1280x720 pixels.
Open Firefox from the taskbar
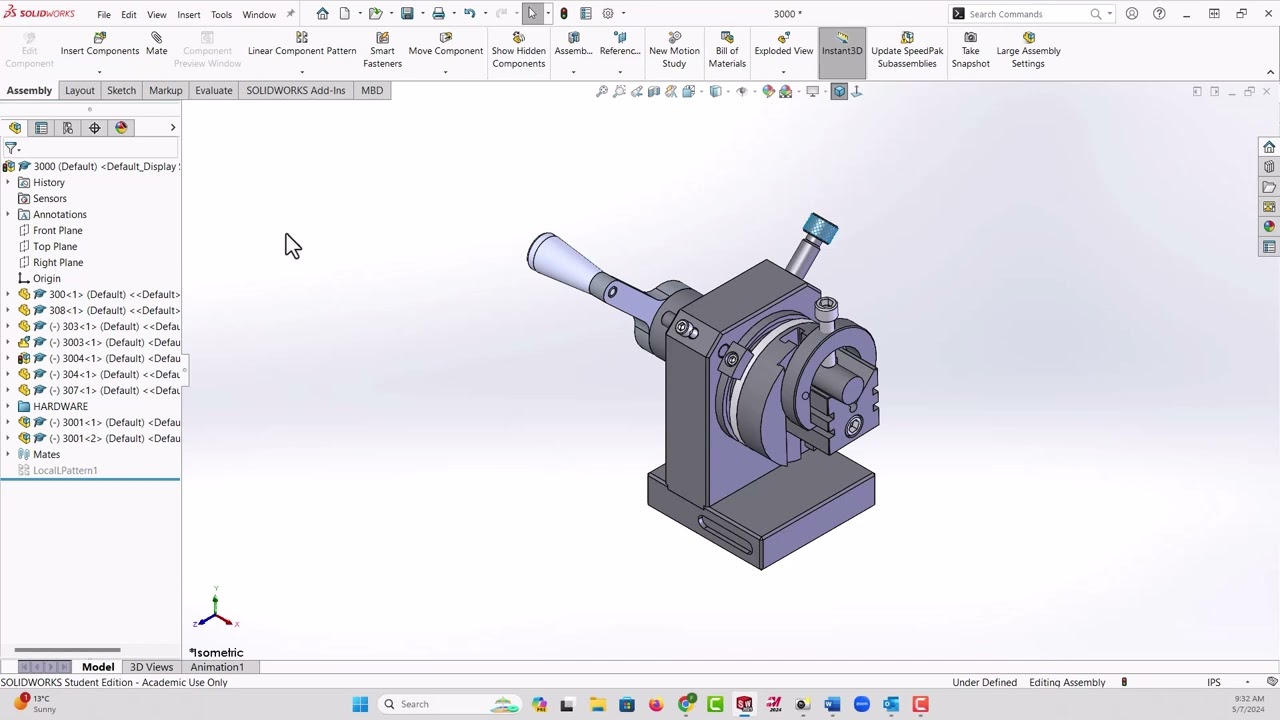pyautogui.click(x=656, y=704)
